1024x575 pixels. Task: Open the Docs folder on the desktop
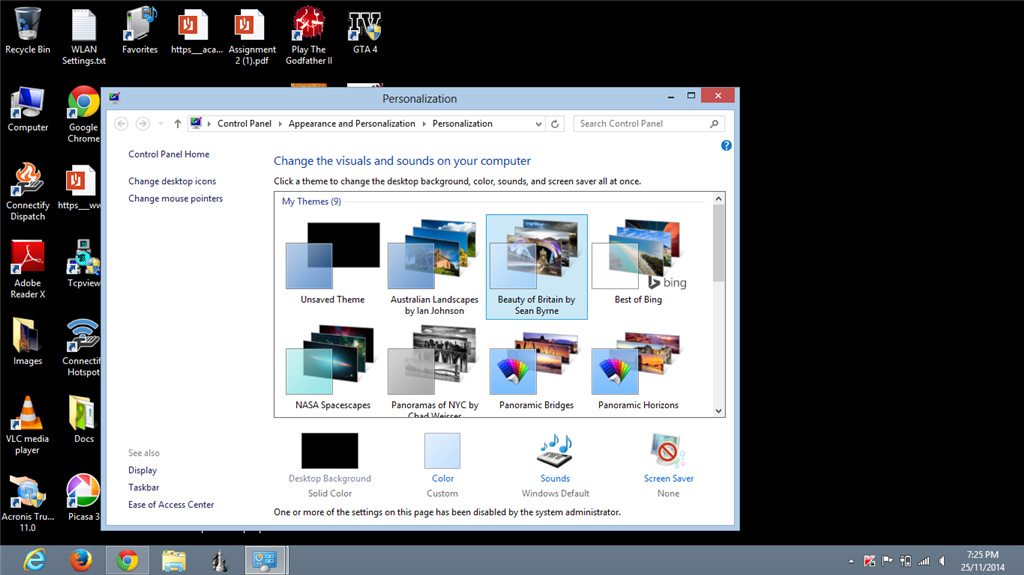coord(84,420)
